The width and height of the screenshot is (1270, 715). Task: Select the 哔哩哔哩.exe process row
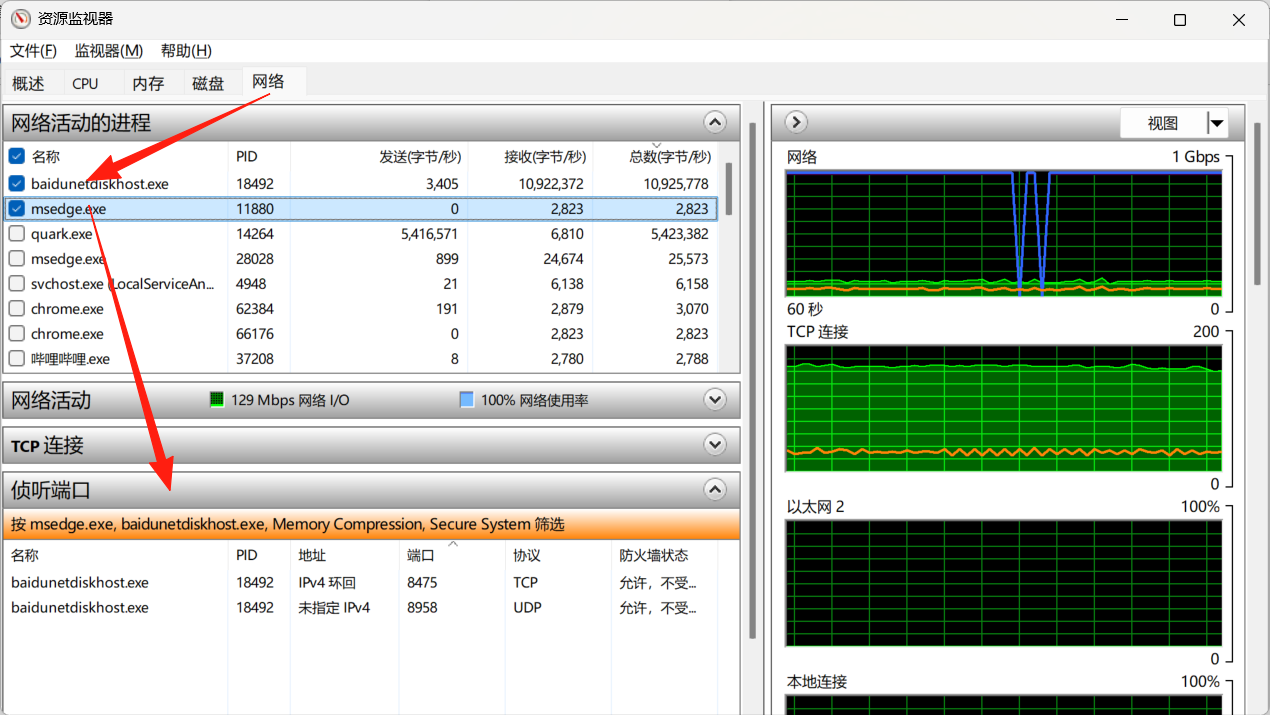pos(361,359)
